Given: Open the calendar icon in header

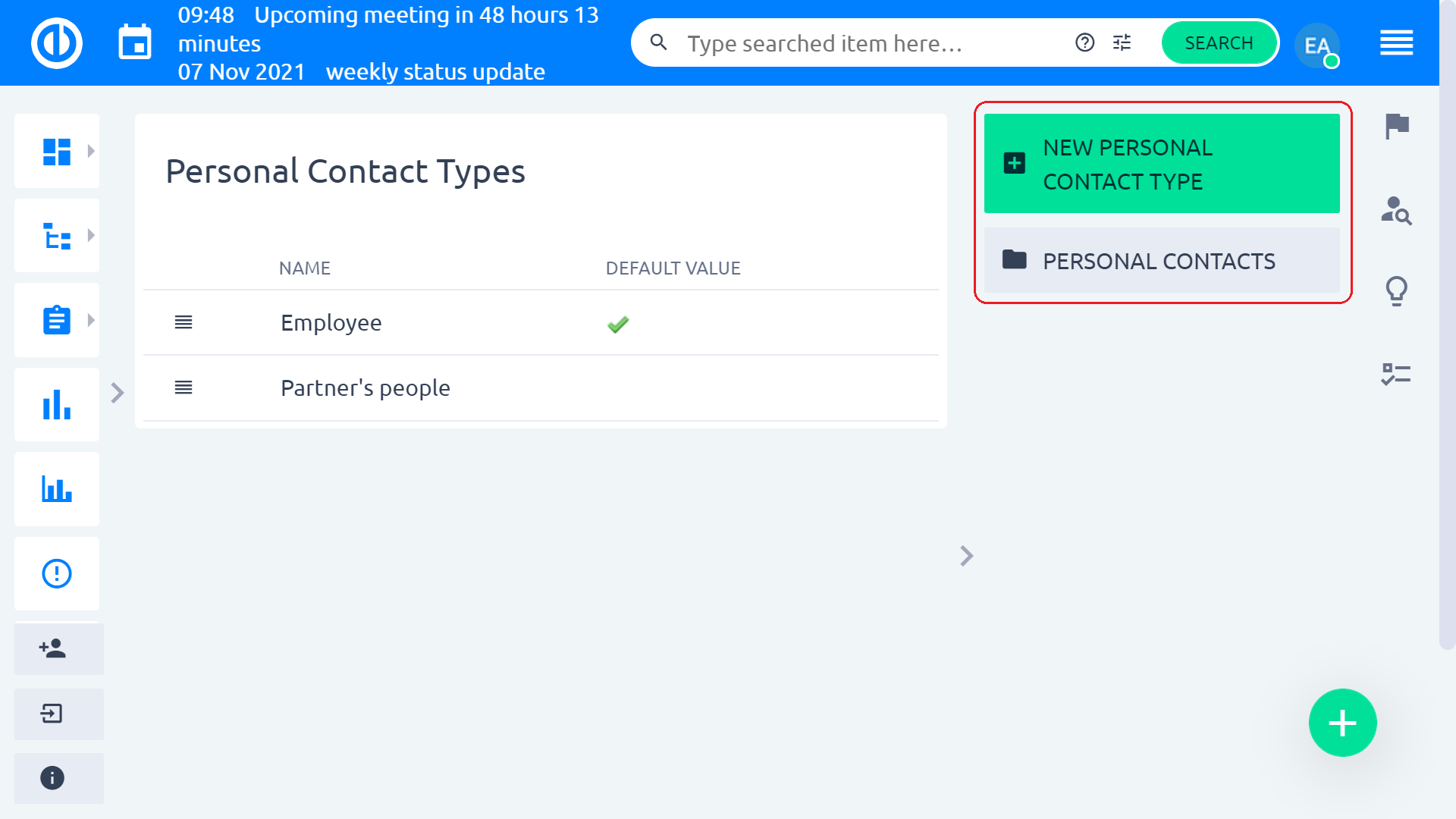Looking at the screenshot, I should click(135, 42).
